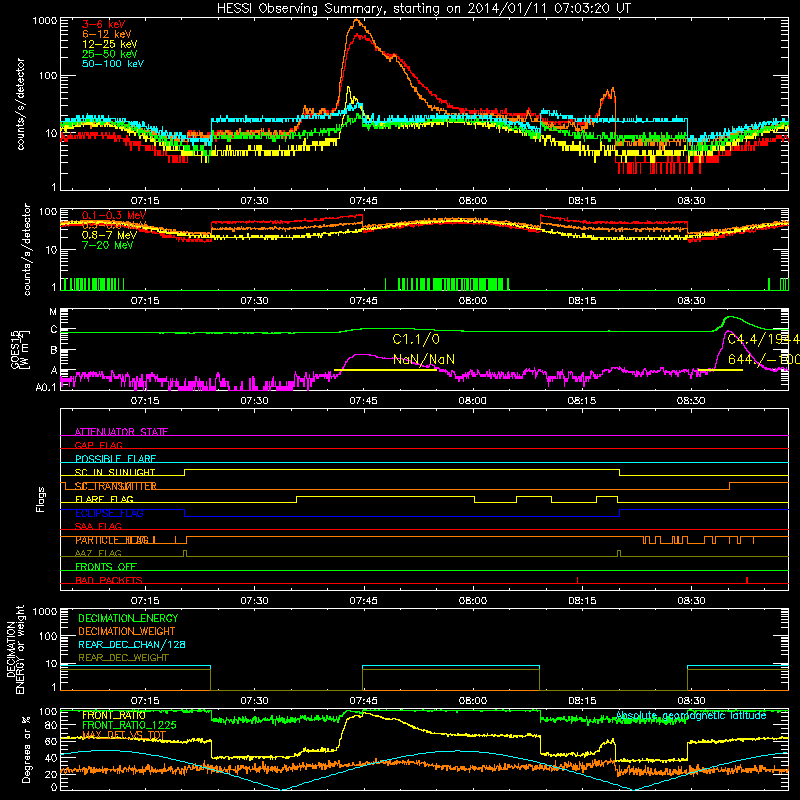Click the FRONT_RATIO legend label

click(114, 716)
